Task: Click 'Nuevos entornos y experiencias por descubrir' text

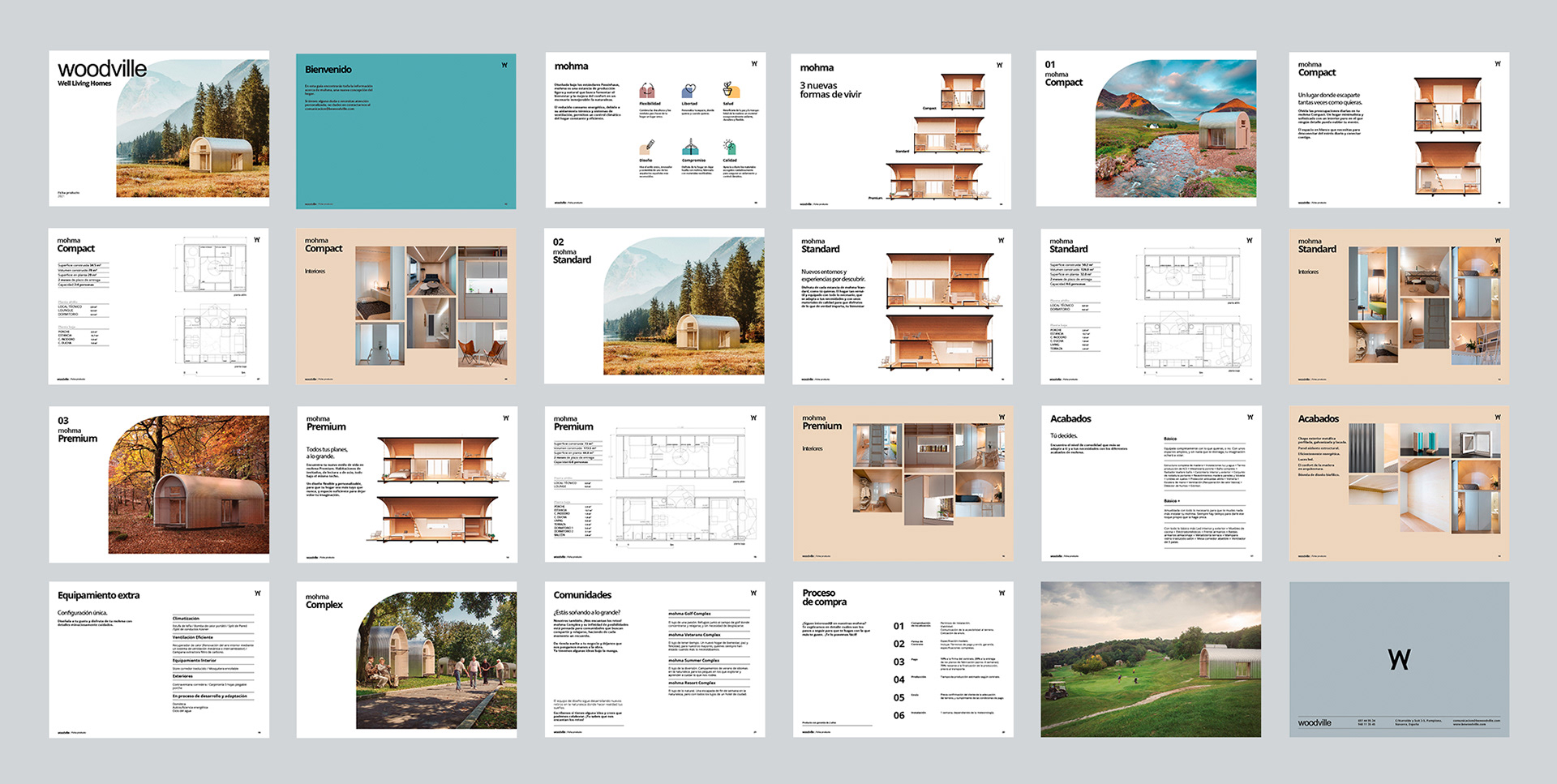Action: click(834, 276)
